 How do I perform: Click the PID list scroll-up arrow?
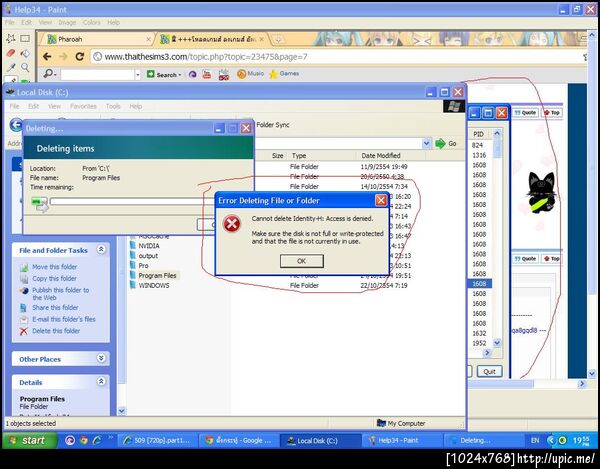[x=497, y=134]
